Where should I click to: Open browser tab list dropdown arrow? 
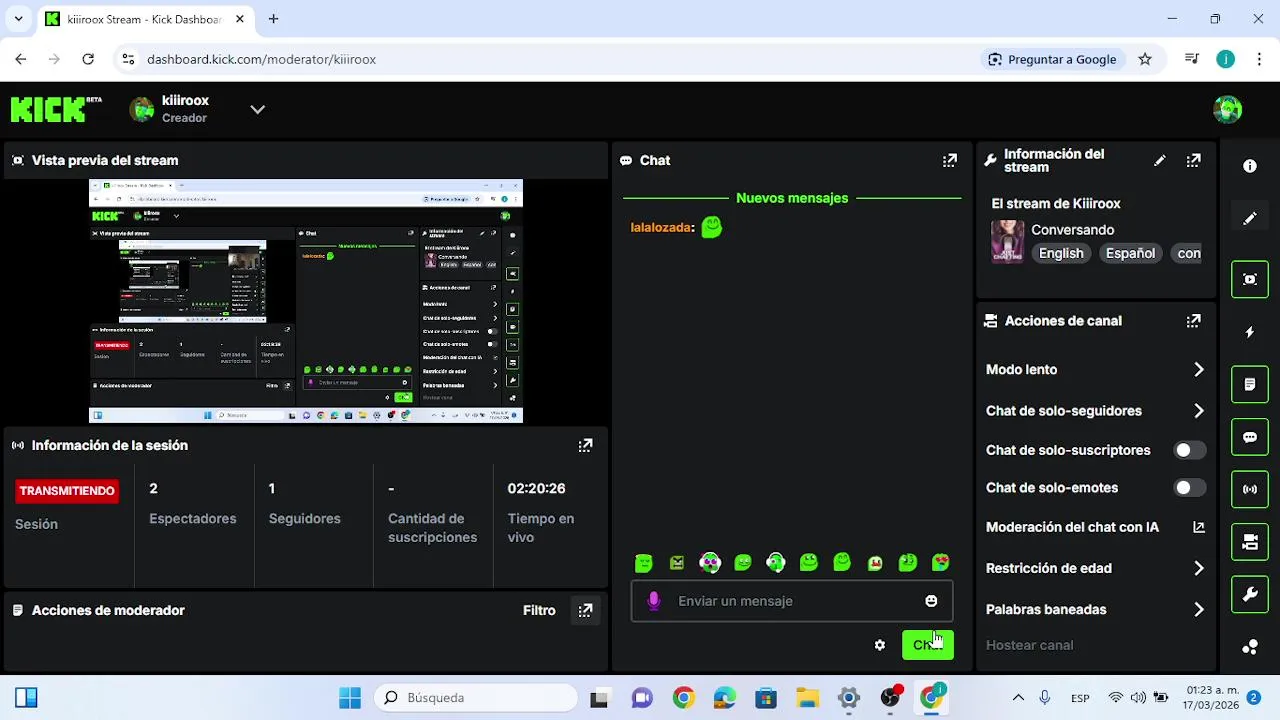(x=18, y=19)
